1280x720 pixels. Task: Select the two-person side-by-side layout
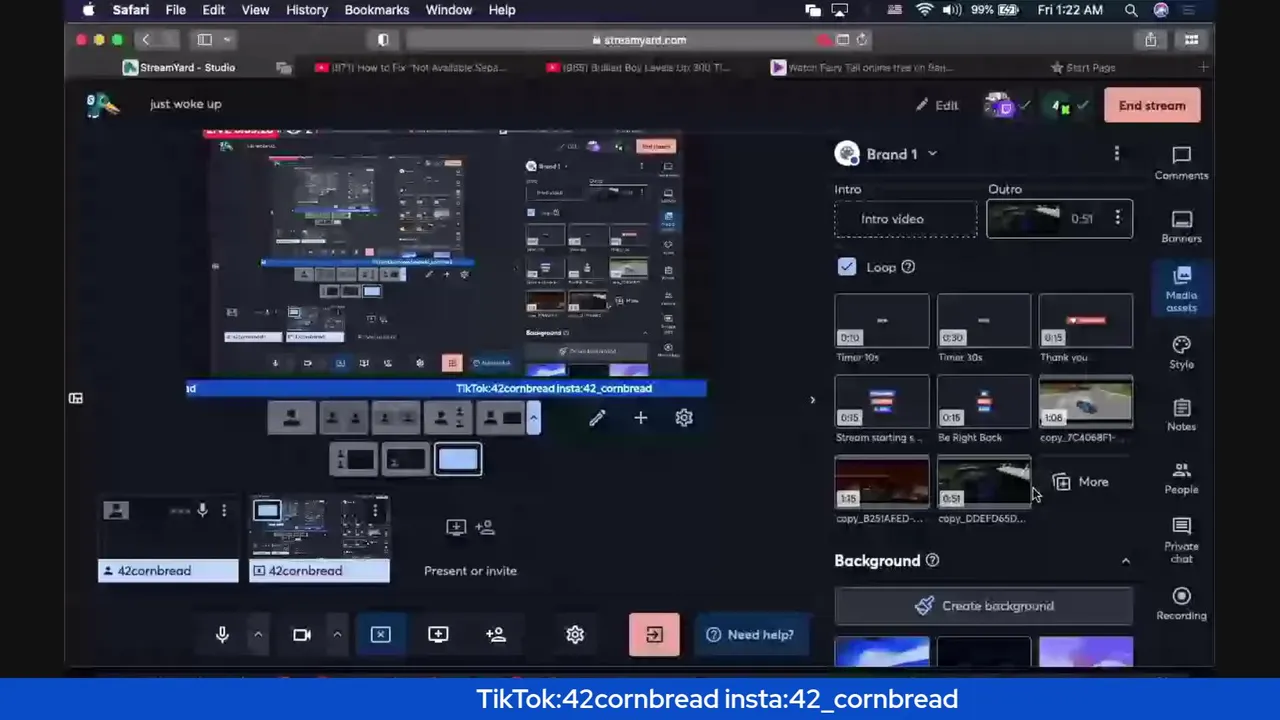click(342, 418)
